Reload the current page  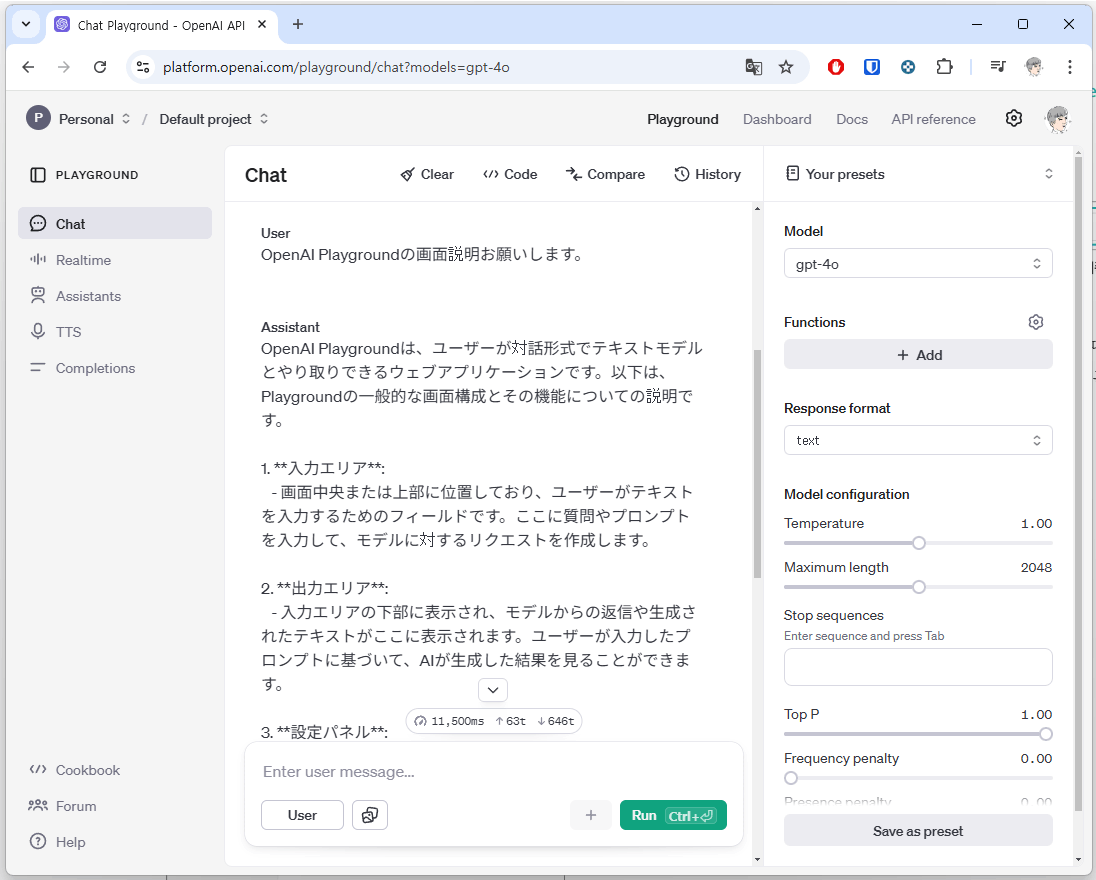pyautogui.click(x=100, y=67)
